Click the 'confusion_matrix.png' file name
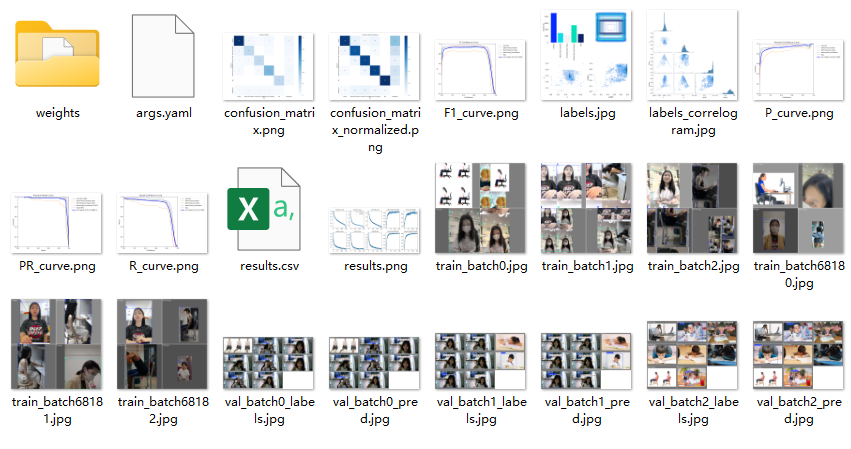Image resolution: width=851 pixels, height=449 pixels. (x=269, y=121)
